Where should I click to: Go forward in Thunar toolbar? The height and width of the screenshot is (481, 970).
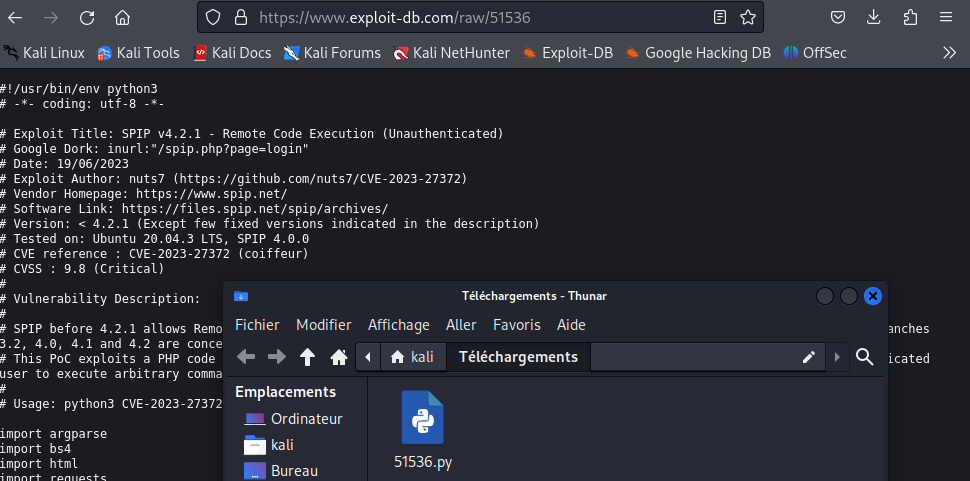pos(277,357)
